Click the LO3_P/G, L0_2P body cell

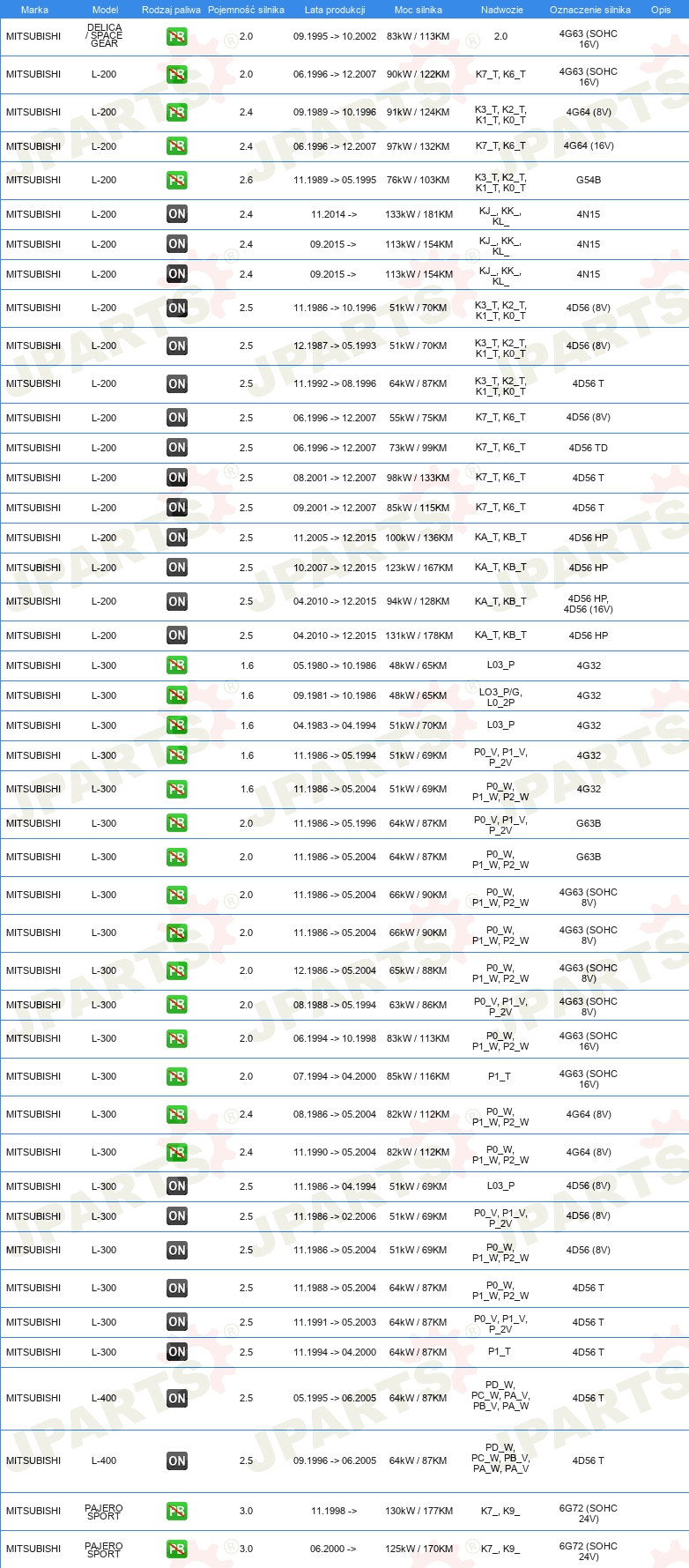coord(500,697)
